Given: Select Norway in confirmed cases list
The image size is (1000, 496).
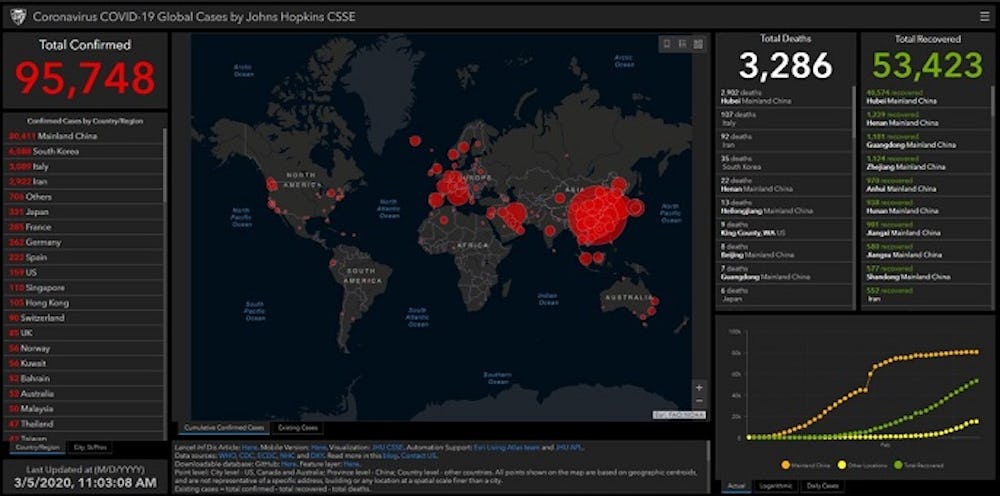Looking at the screenshot, I should coord(84,348).
